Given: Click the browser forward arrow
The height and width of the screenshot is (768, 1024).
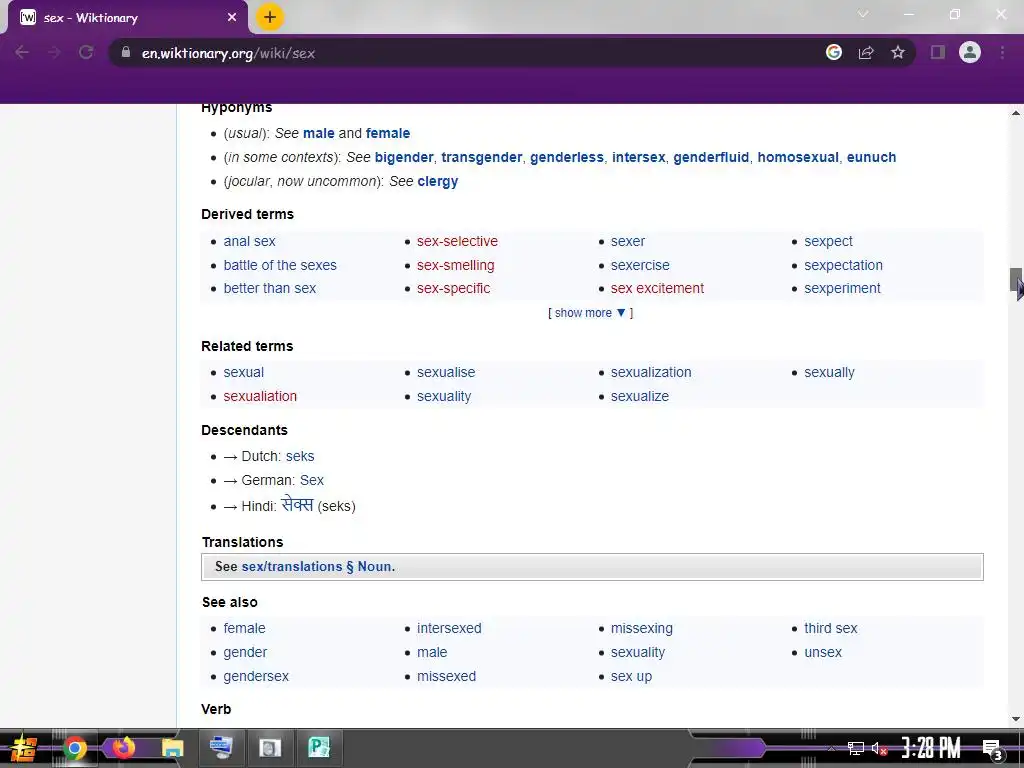Looking at the screenshot, I should [x=54, y=52].
